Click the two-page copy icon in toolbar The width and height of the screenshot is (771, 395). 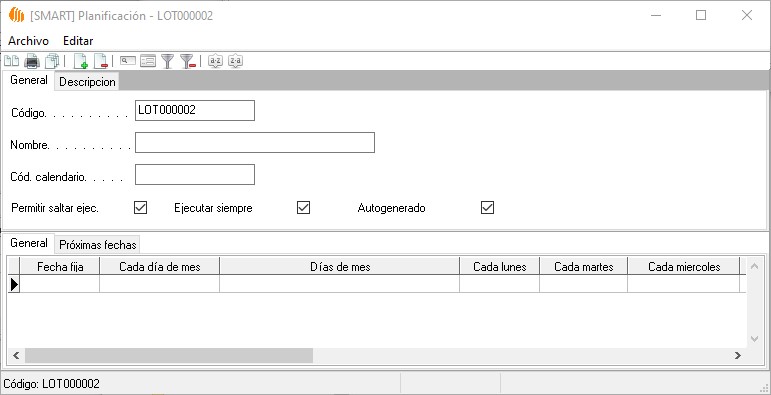click(x=11, y=61)
